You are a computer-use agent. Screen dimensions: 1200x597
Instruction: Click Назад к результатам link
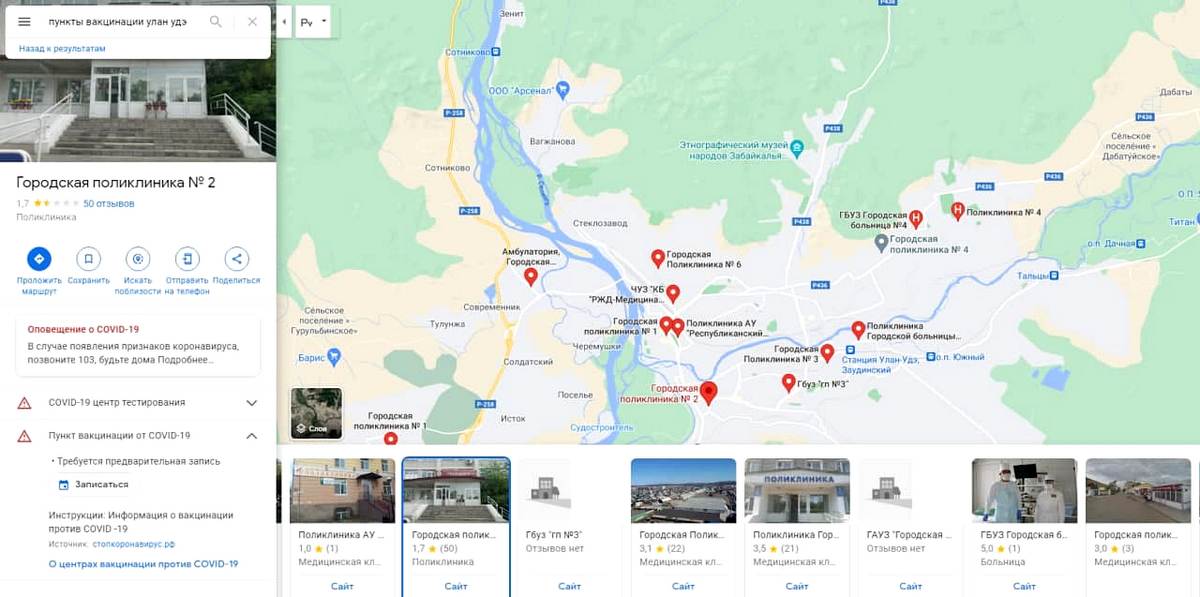[x=62, y=48]
